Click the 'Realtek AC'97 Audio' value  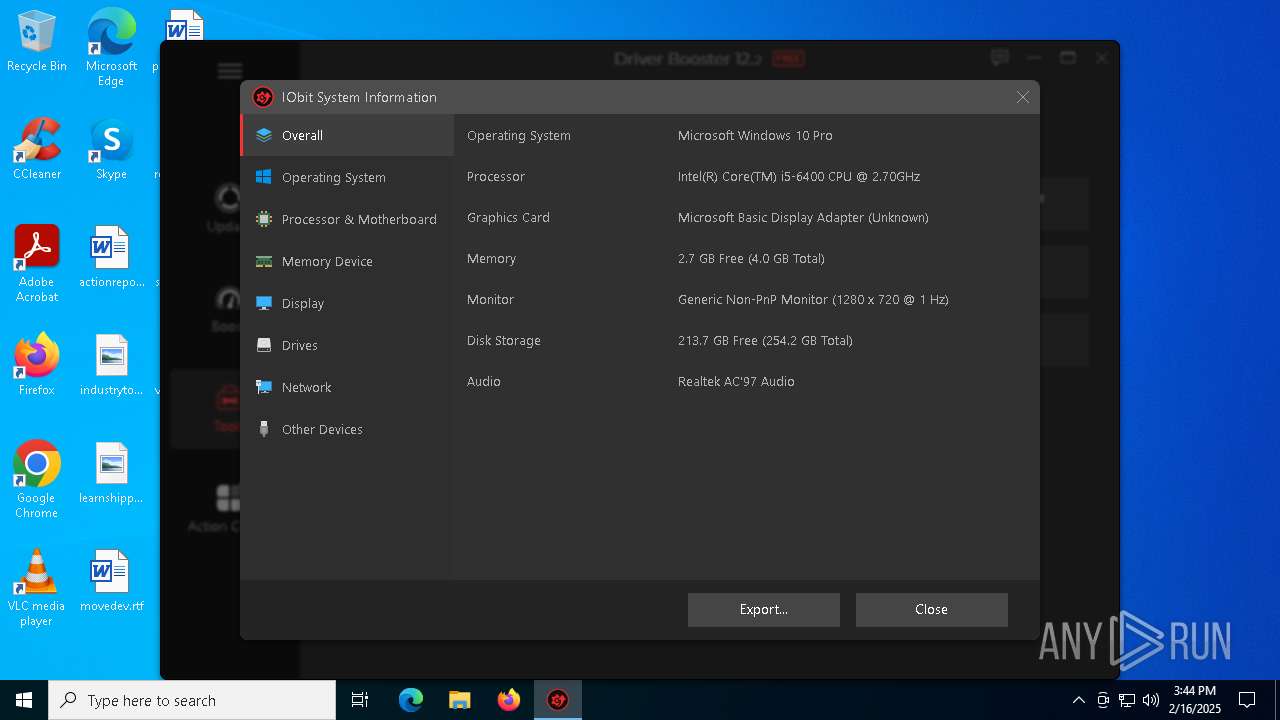coord(736,381)
